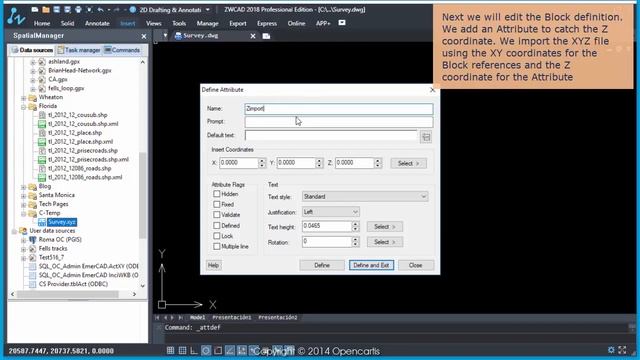This screenshot has width=640, height=360.
Task: Open the 2D Drafting & Annotation workspace dropdown
Action: tap(207, 9)
